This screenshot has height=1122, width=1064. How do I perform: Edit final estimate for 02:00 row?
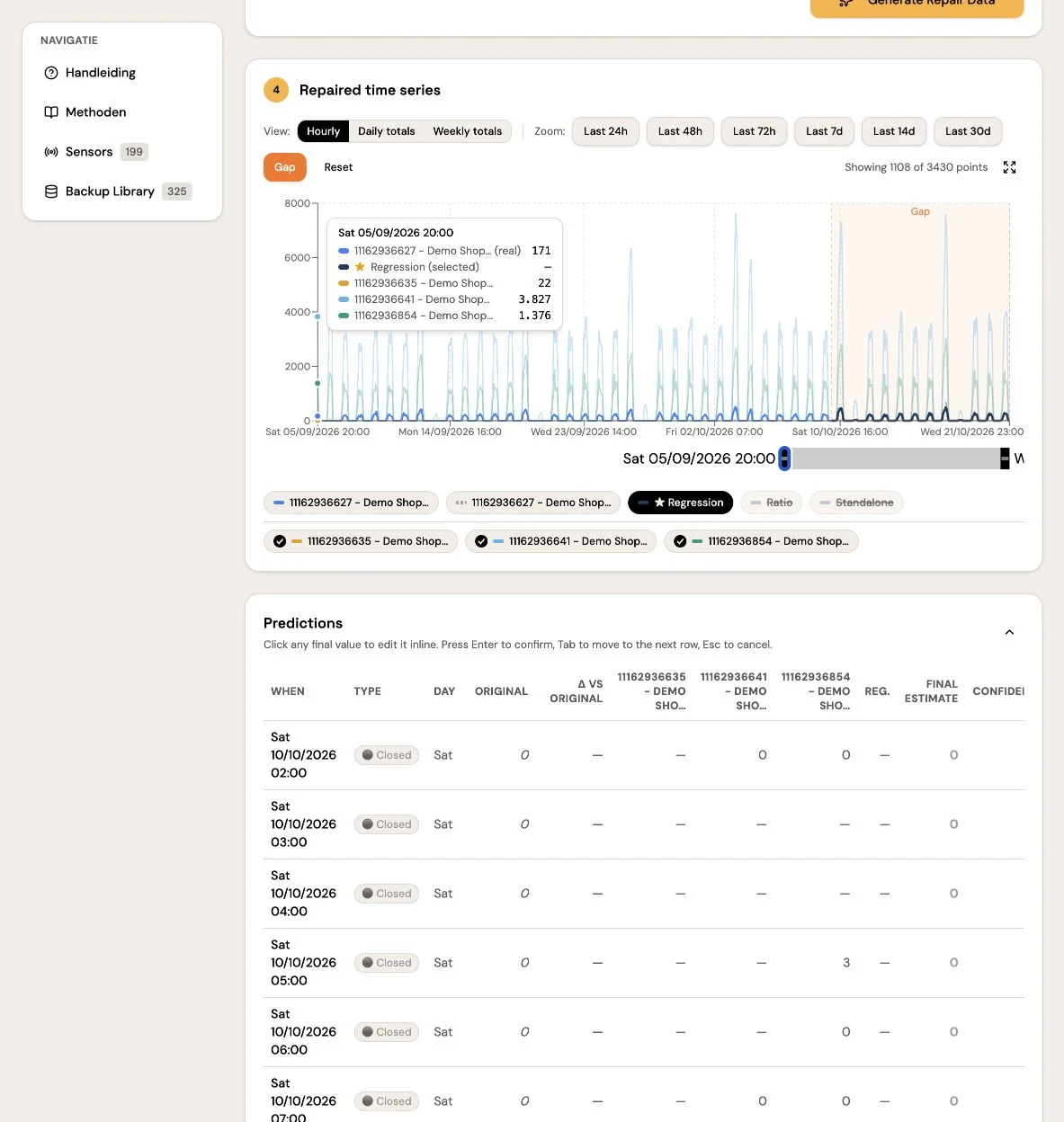coord(953,755)
